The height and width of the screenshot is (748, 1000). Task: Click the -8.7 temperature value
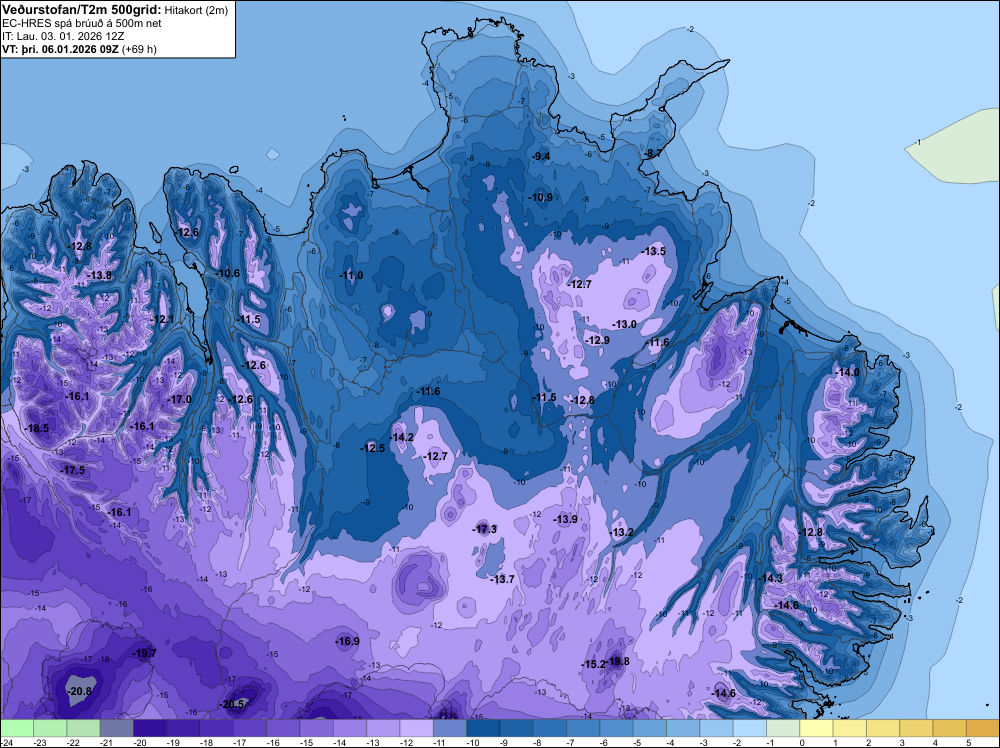(x=654, y=153)
